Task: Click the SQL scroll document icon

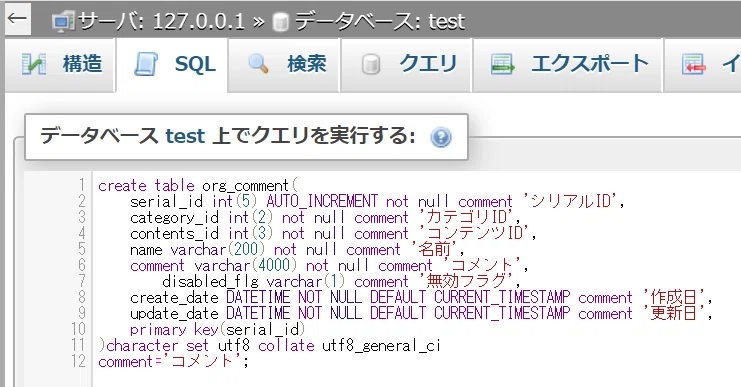Action: click(x=146, y=64)
